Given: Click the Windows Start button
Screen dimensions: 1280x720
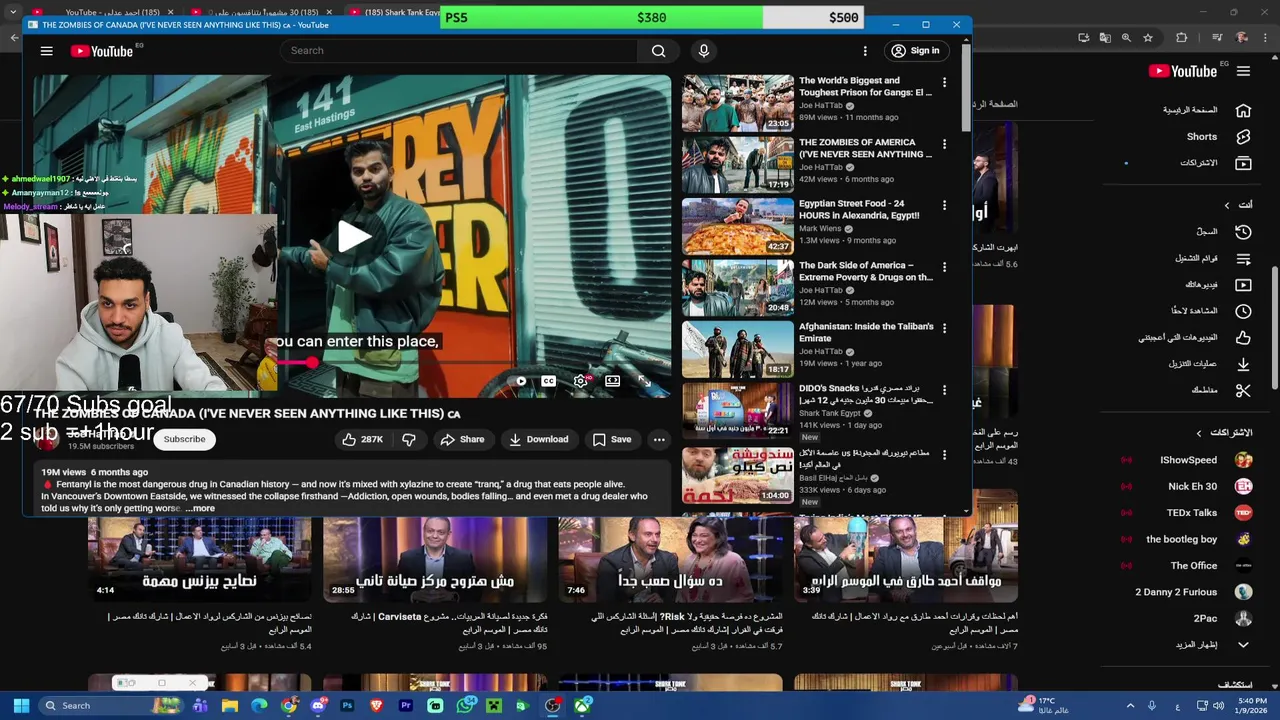Looking at the screenshot, I should coord(21,705).
